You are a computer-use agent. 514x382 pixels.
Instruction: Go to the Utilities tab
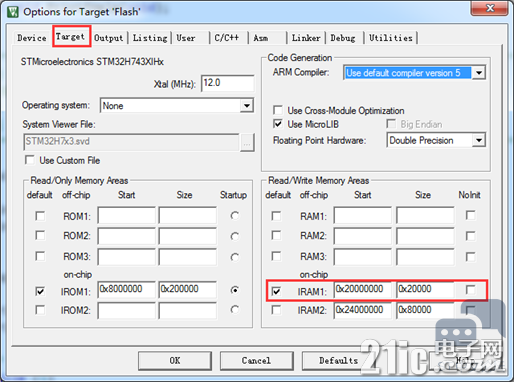391,38
